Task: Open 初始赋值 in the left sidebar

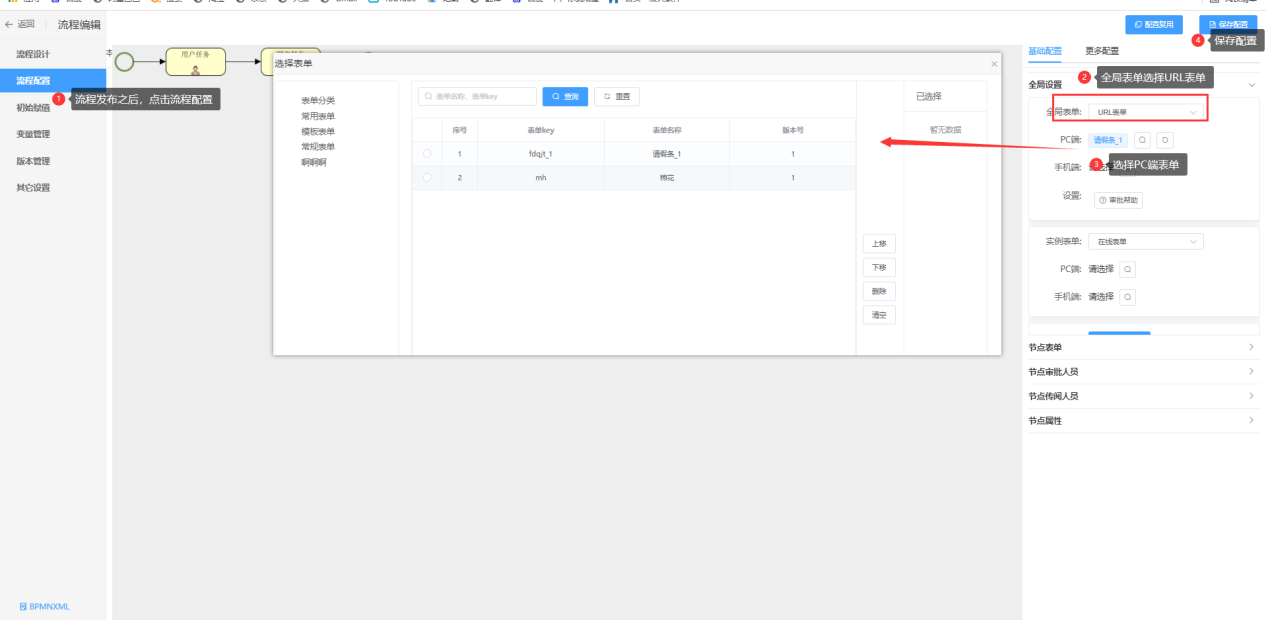Action: coord(33,107)
